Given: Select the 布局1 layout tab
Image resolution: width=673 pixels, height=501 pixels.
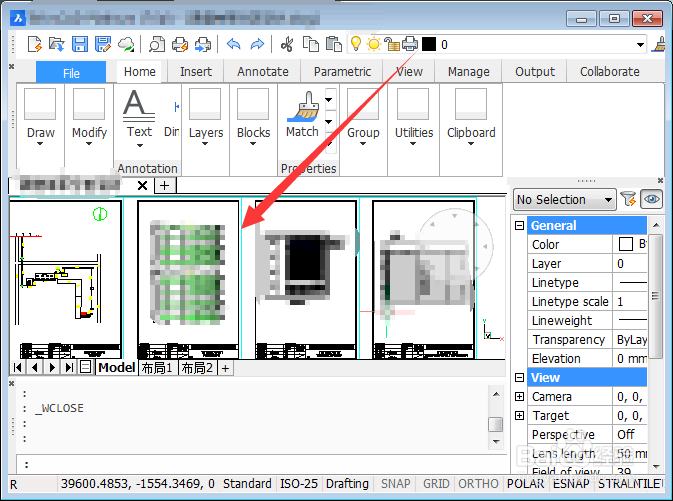Looking at the screenshot, I should point(157,368).
